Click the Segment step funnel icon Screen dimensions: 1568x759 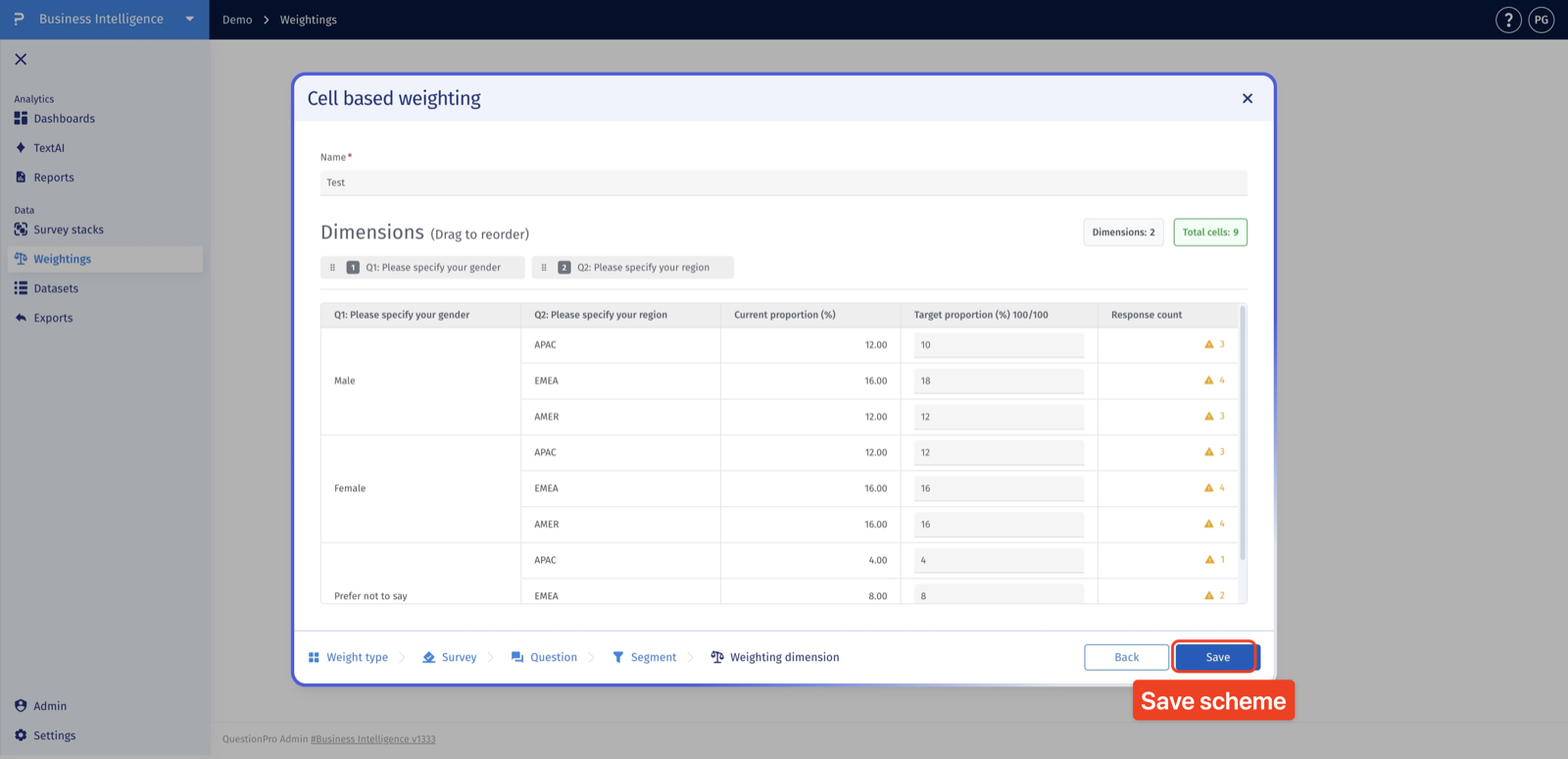[x=617, y=657]
